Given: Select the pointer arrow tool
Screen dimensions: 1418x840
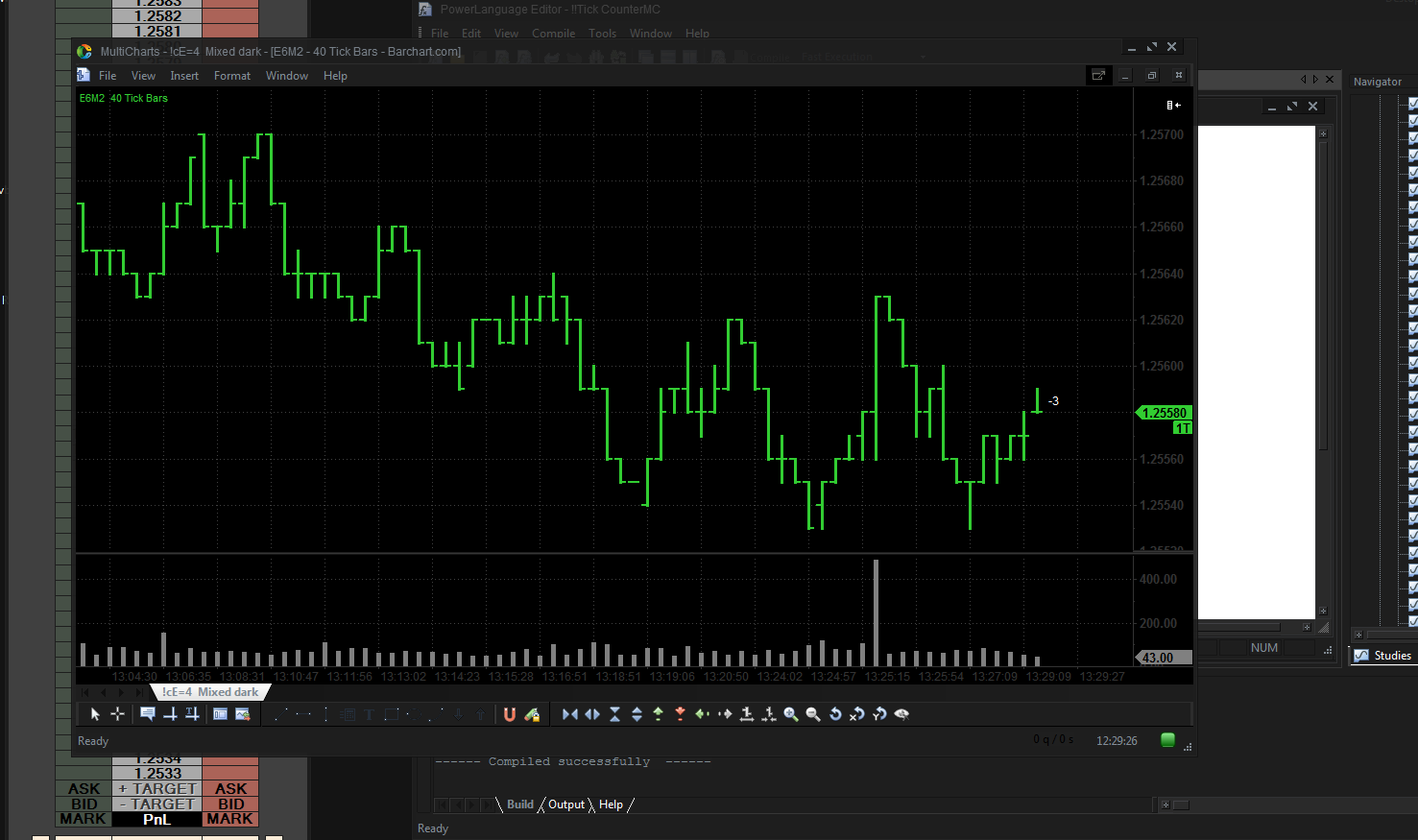Looking at the screenshot, I should (x=95, y=714).
